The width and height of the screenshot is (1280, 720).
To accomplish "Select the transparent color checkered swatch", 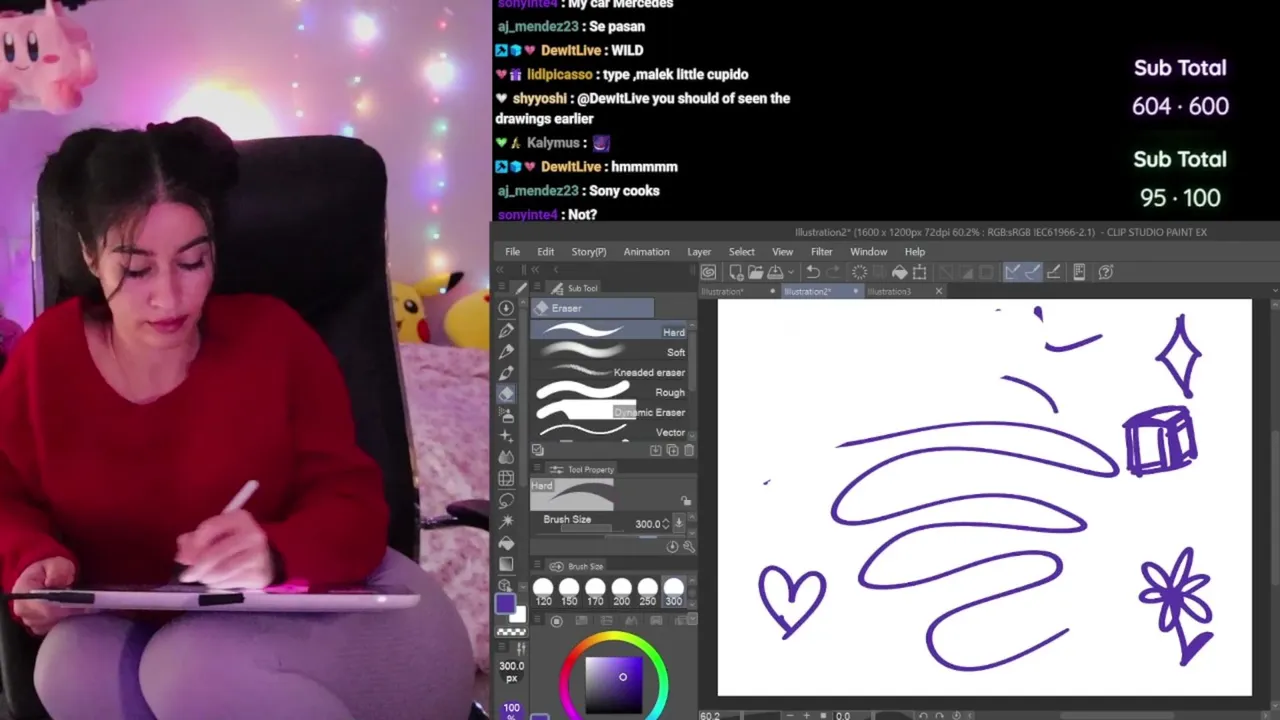I will tap(511, 632).
